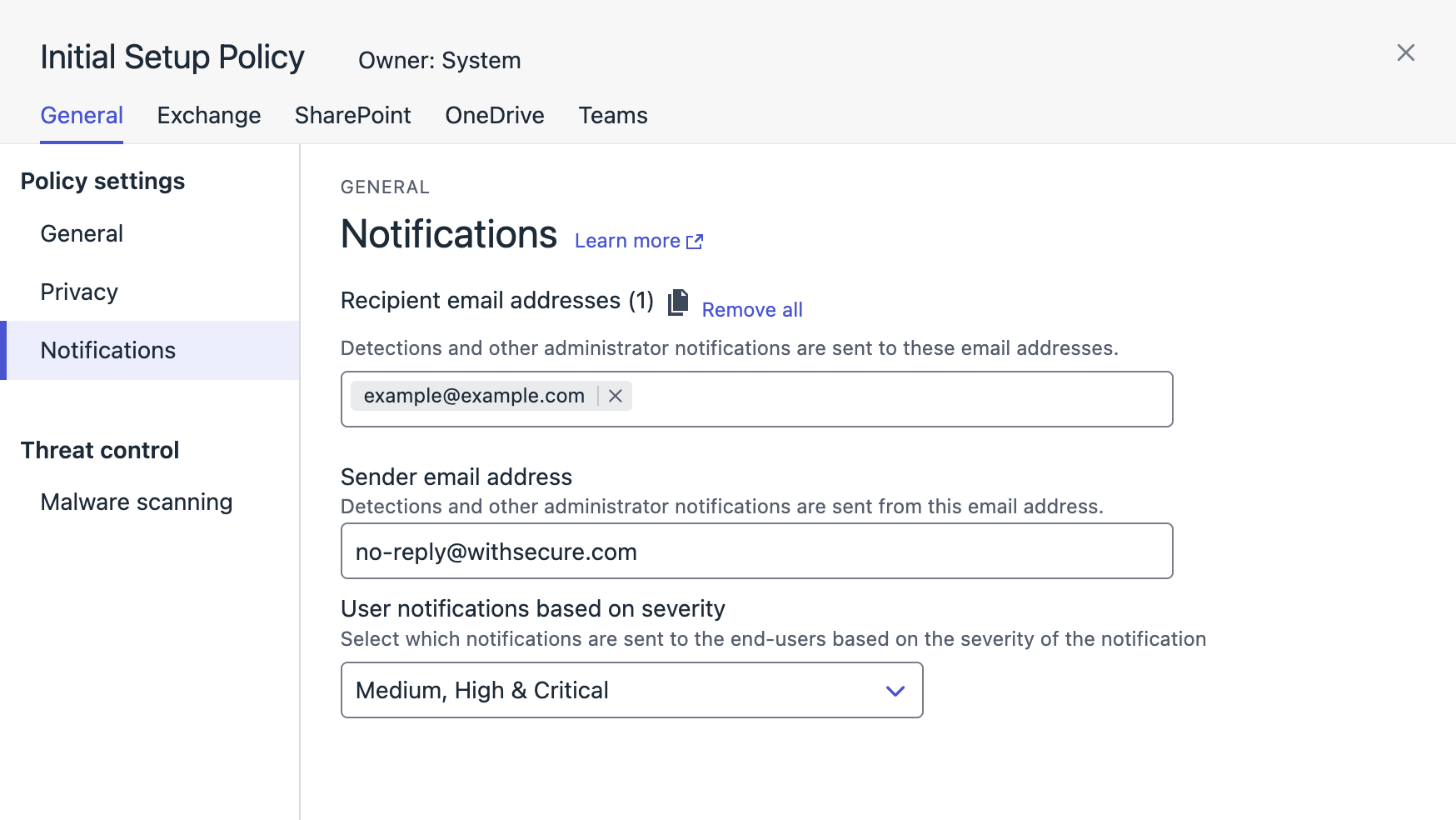Open the Privacy settings section
1456x820 pixels.
(79, 292)
